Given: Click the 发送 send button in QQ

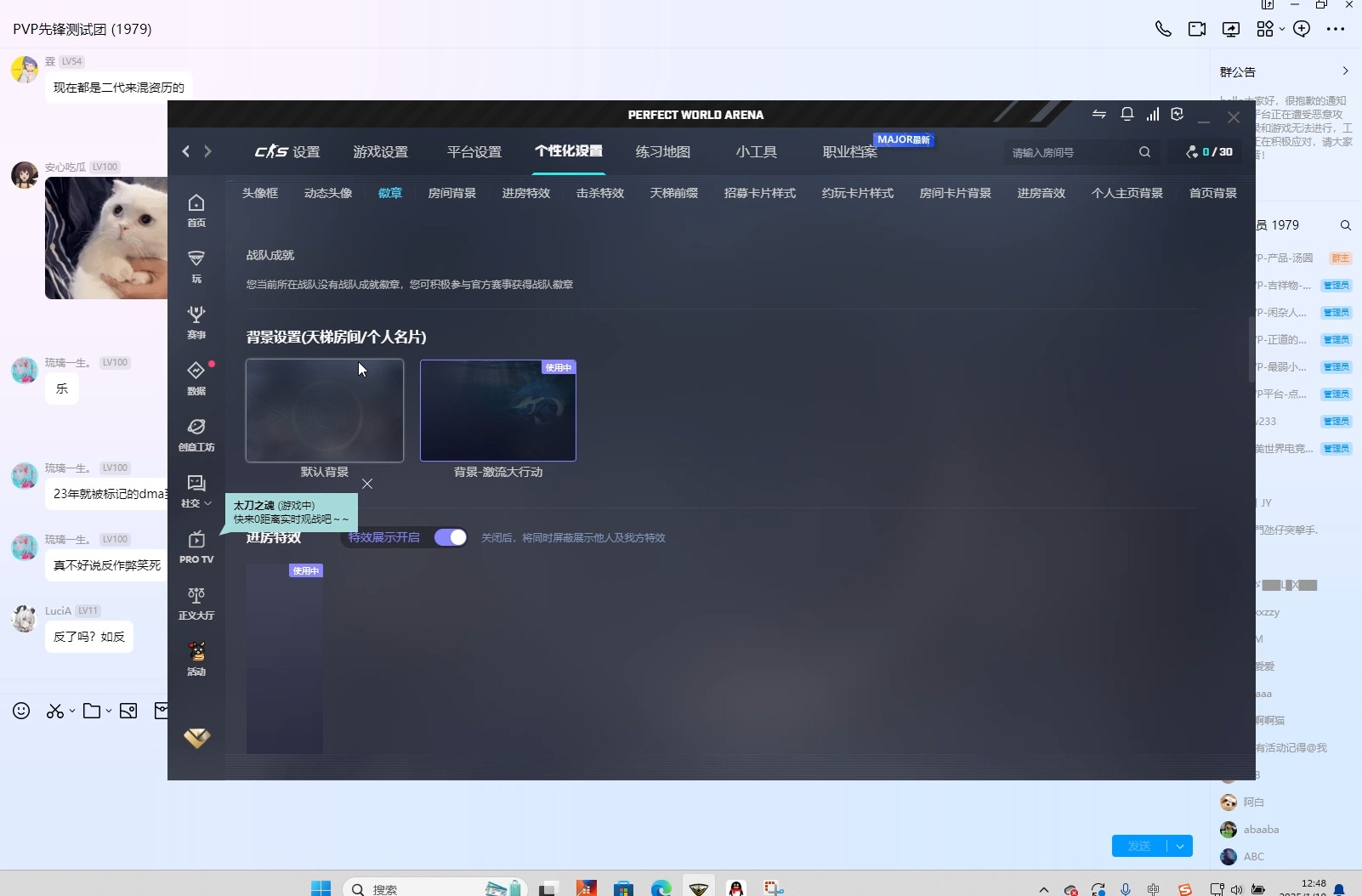Looking at the screenshot, I should (1139, 846).
